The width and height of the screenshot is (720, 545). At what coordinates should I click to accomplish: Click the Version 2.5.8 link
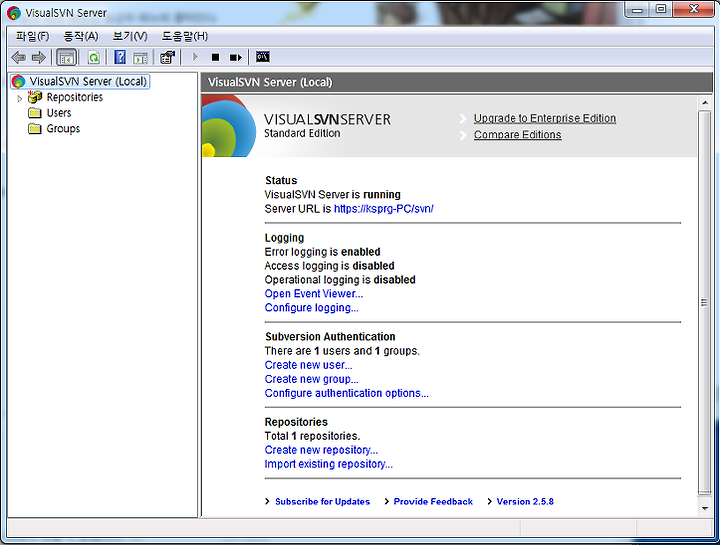click(525, 502)
